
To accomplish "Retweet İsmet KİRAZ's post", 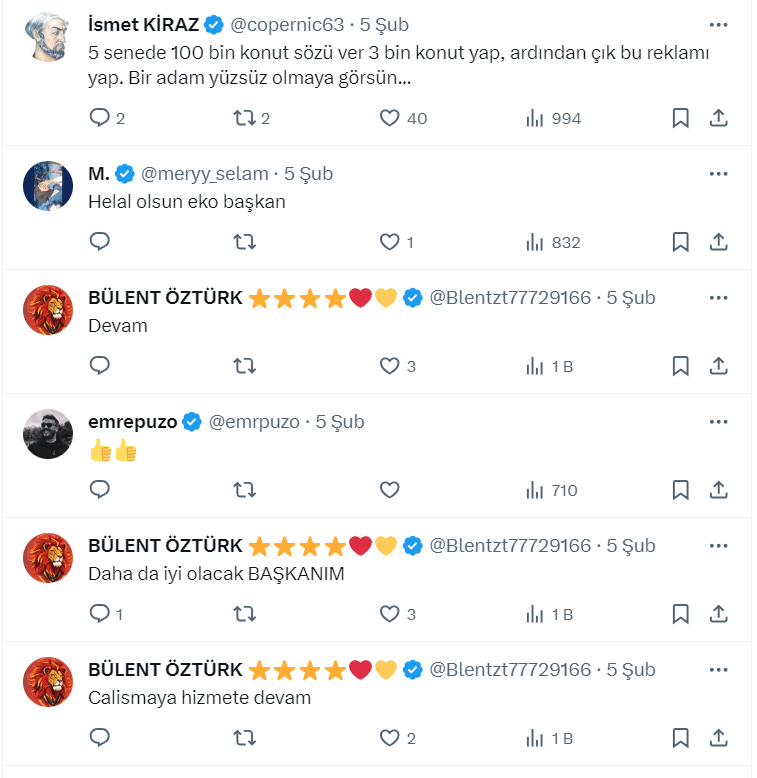I will (x=243, y=118).
